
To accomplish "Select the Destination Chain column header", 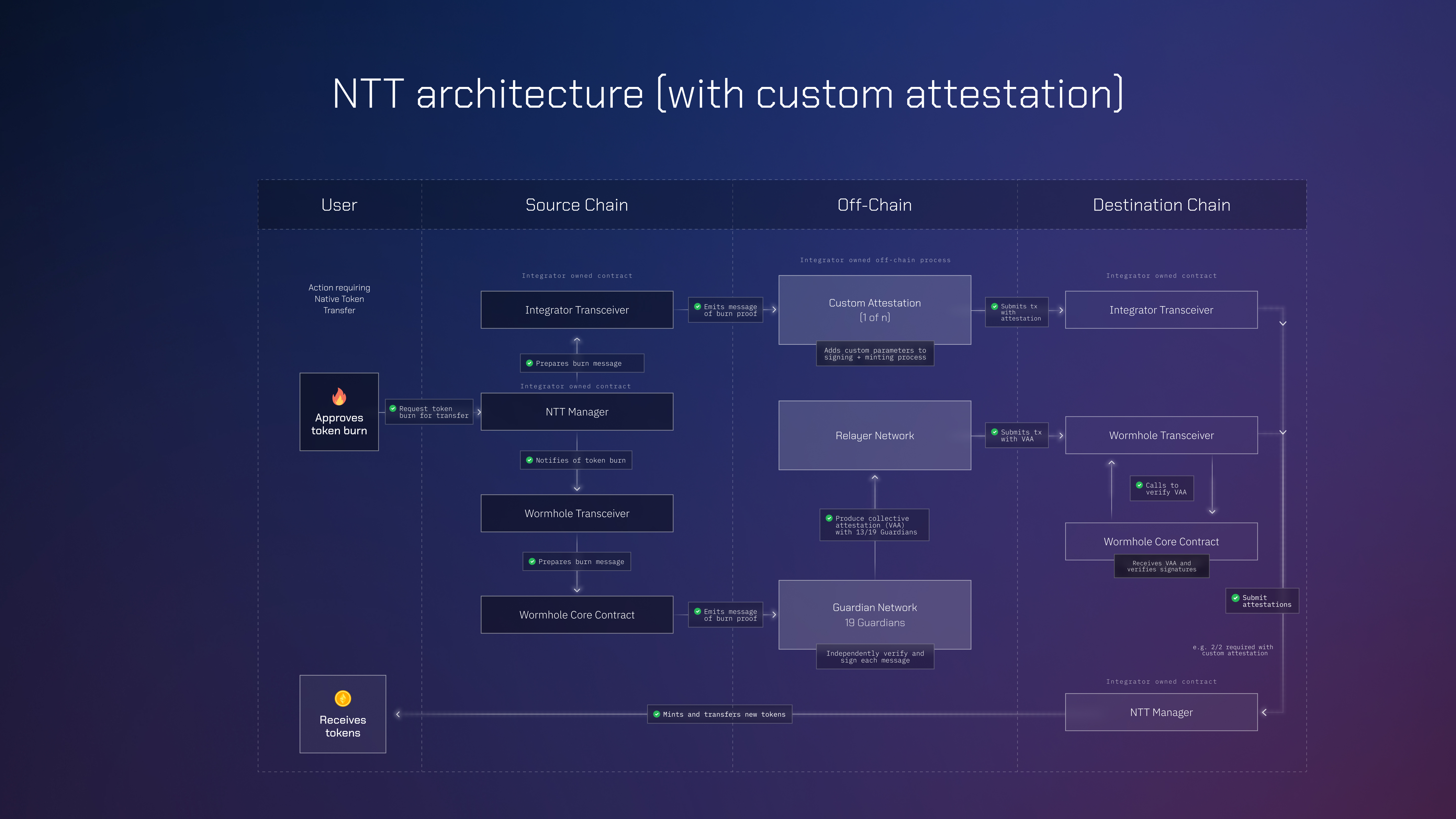I will 1162,204.
